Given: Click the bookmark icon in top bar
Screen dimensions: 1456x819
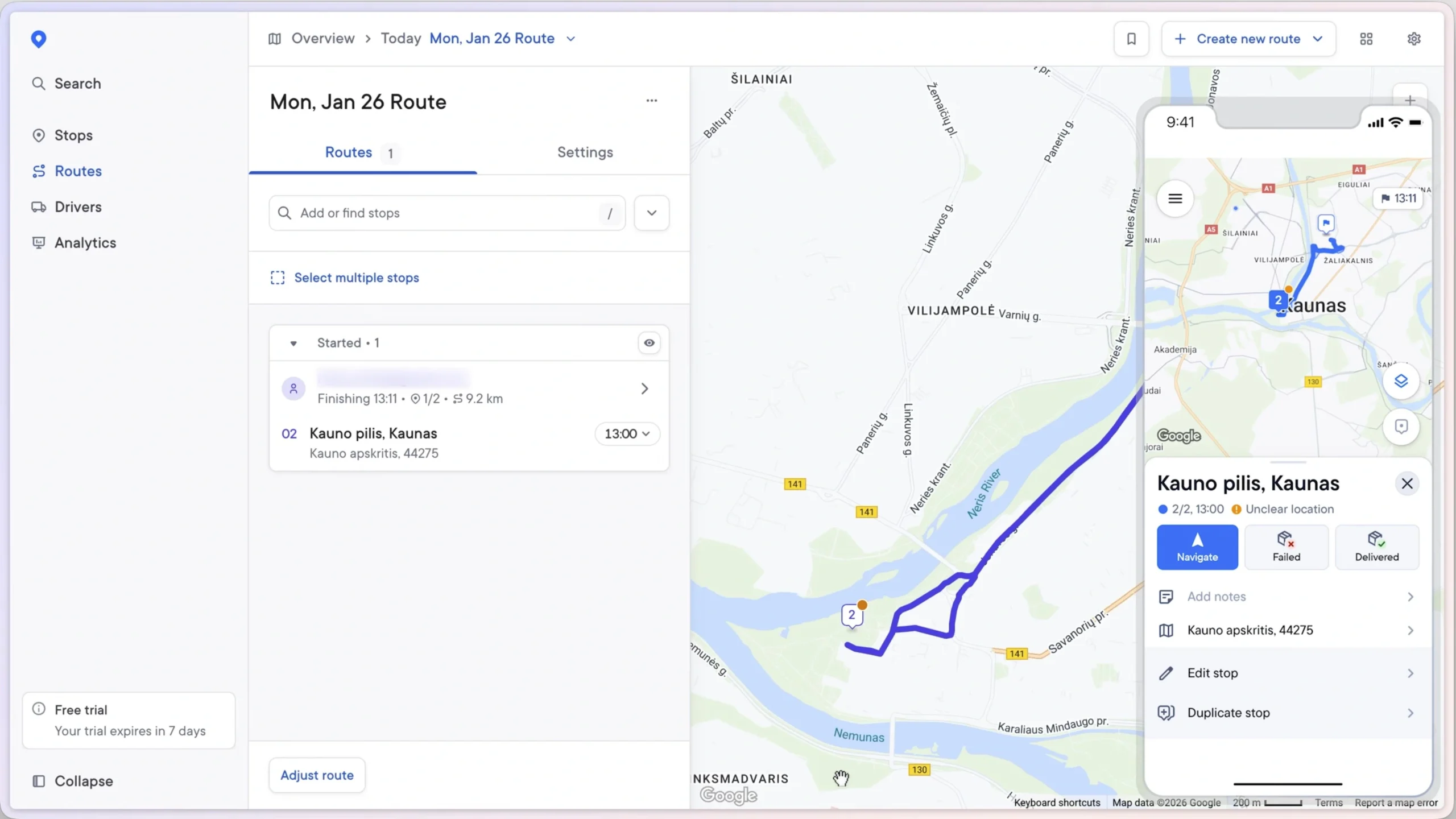Looking at the screenshot, I should coord(1131,39).
